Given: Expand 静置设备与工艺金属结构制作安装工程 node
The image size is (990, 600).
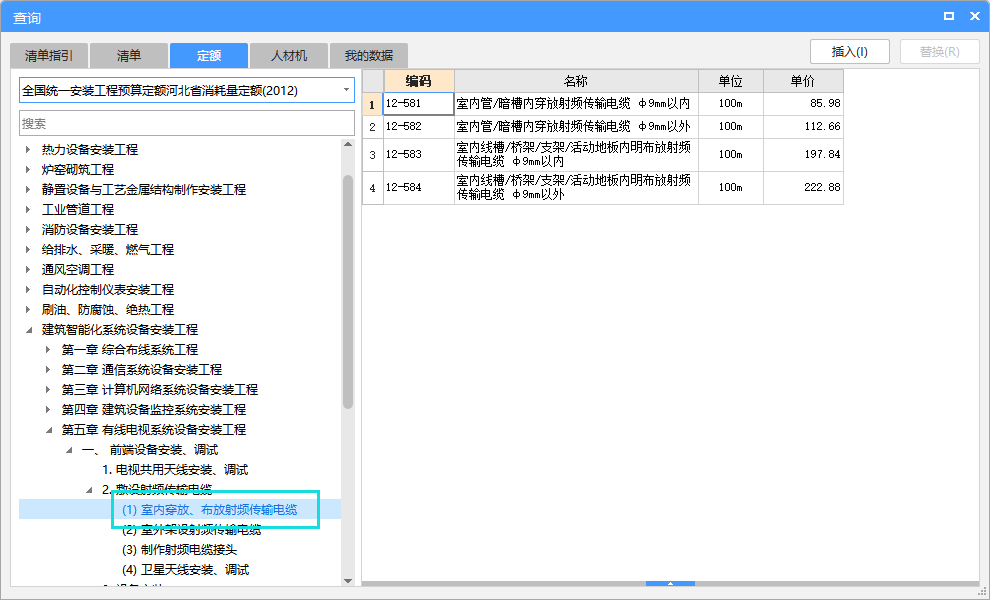Looking at the screenshot, I should 28,189.
